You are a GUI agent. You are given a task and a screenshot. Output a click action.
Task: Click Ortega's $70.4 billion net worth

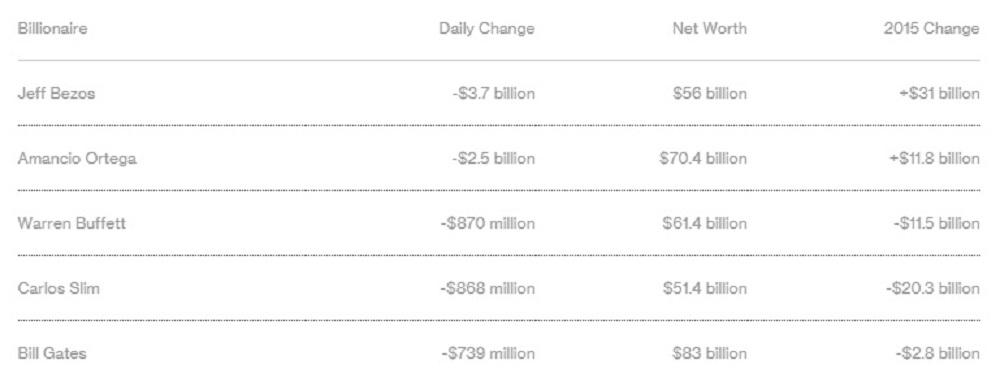(x=703, y=159)
